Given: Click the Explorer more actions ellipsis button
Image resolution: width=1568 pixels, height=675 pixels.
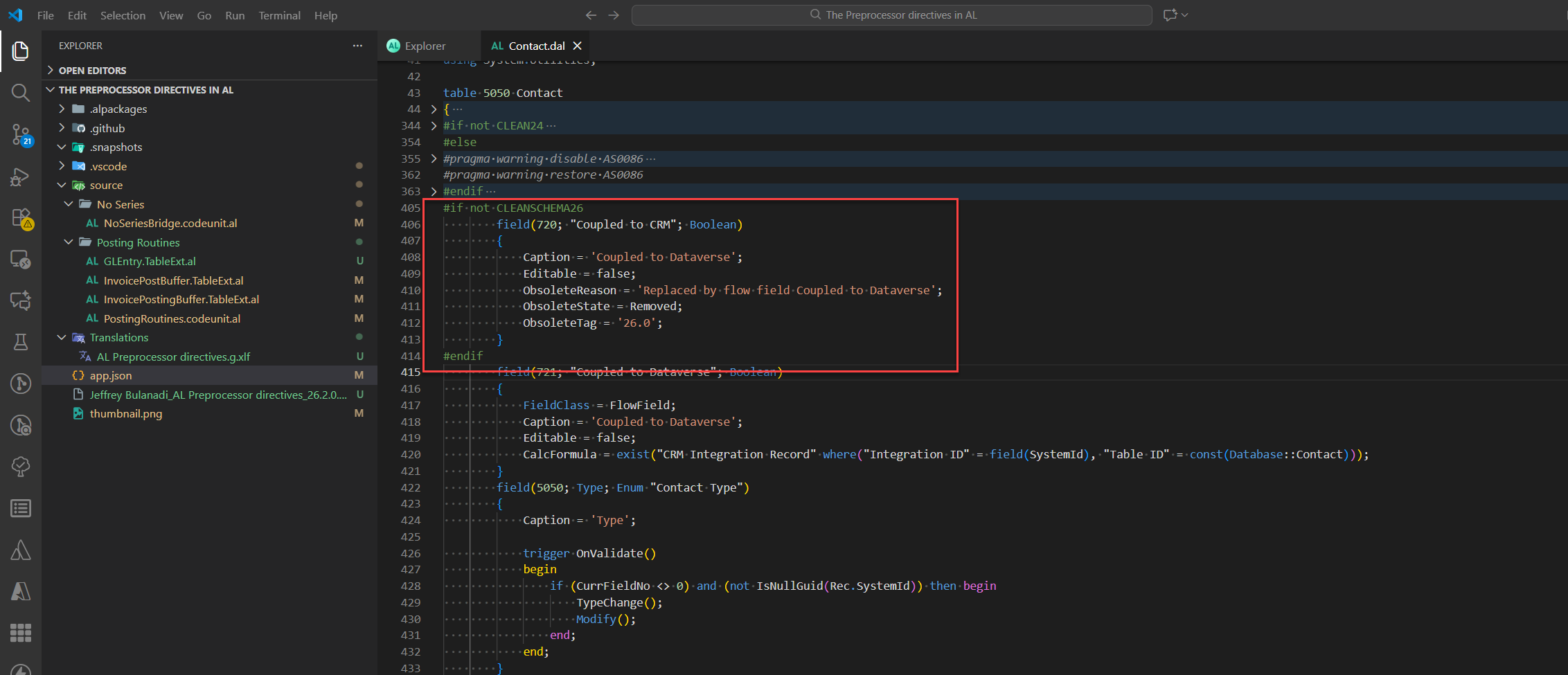Looking at the screenshot, I should point(357,46).
